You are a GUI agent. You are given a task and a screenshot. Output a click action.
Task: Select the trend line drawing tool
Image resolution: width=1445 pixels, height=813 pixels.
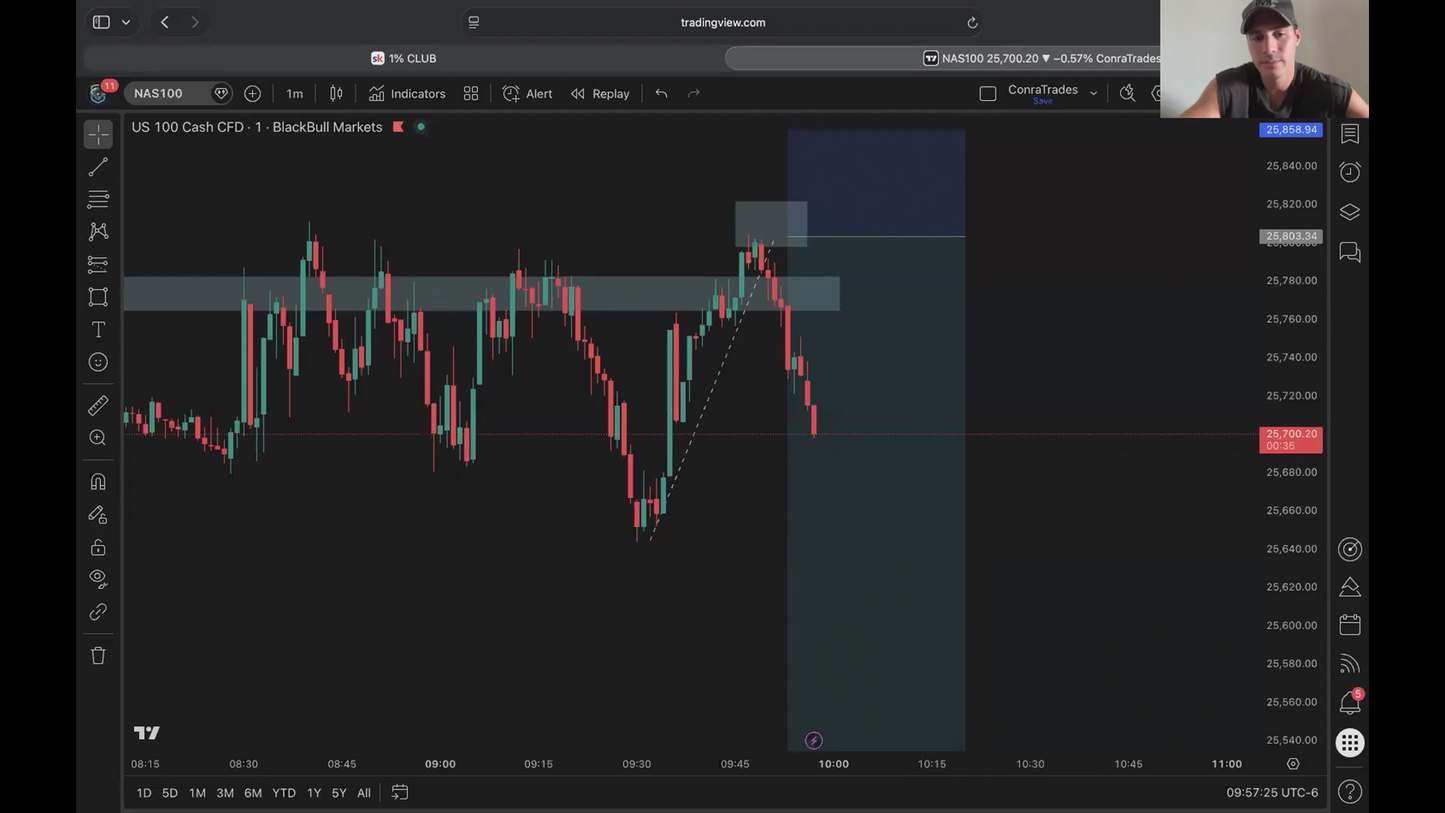pyautogui.click(x=98, y=167)
